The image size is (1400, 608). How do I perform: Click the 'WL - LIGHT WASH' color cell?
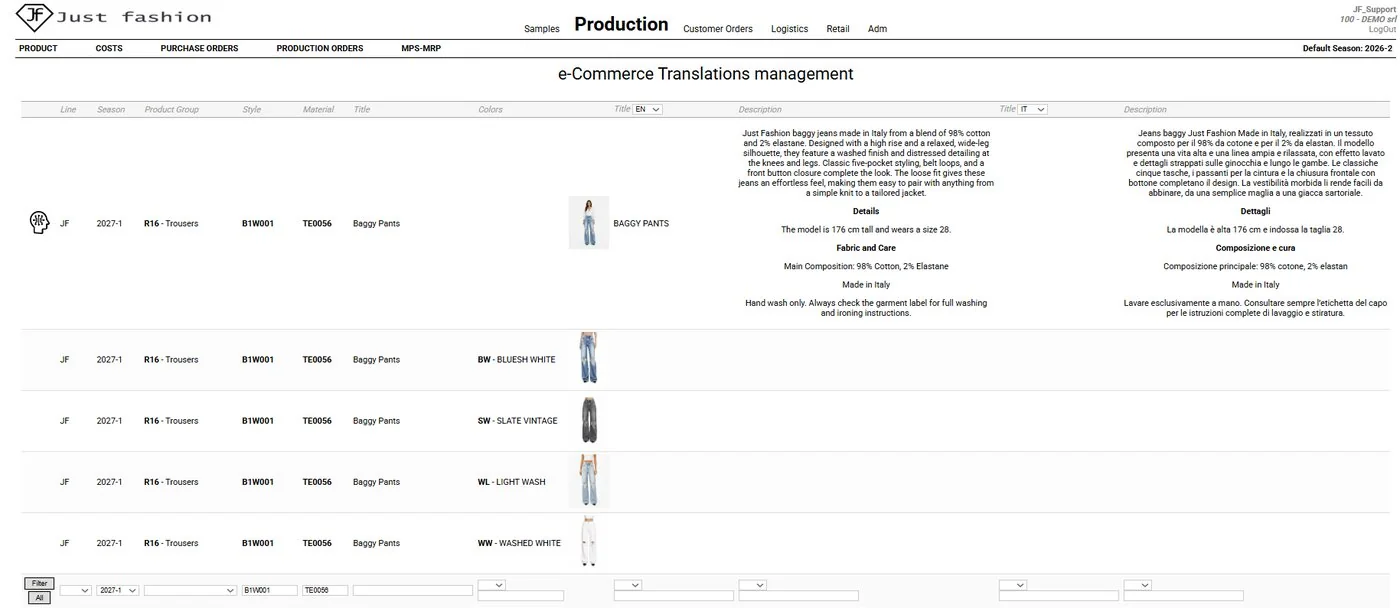coord(512,482)
